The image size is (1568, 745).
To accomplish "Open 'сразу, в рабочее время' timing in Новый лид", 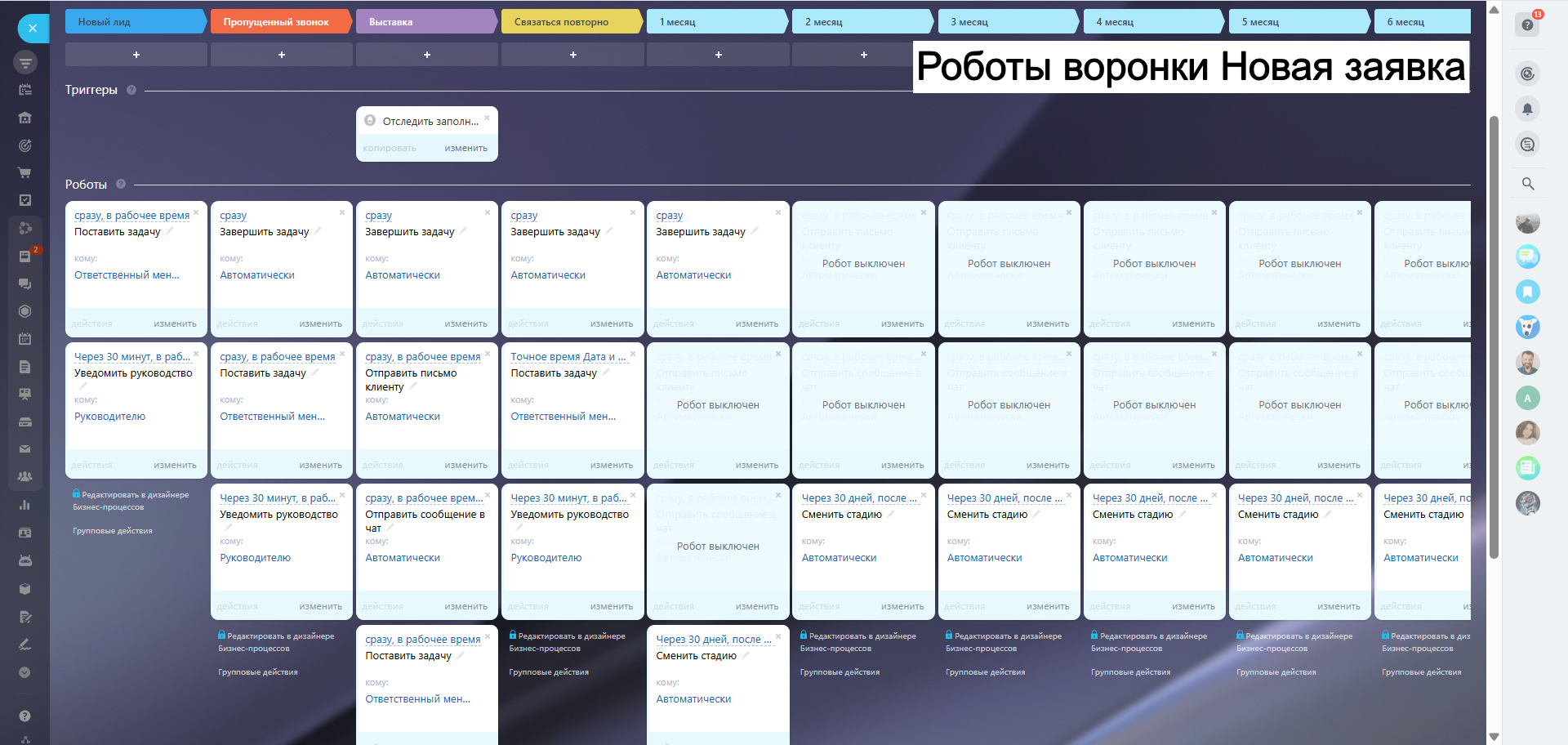I will [131, 216].
